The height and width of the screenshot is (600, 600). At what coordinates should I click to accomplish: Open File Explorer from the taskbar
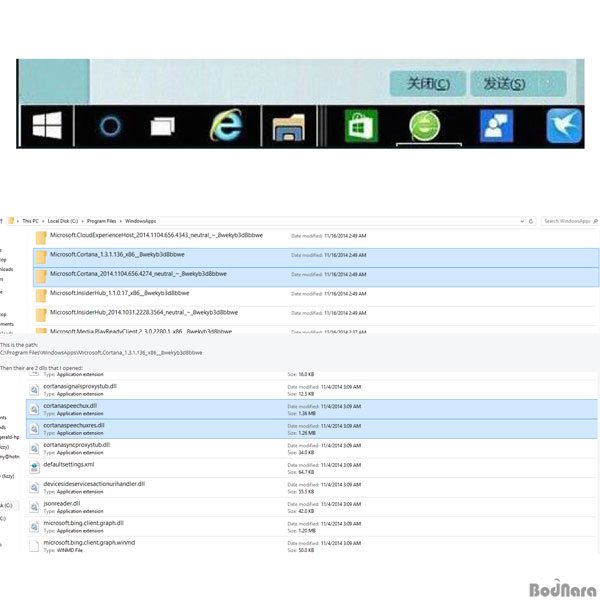[x=289, y=127]
